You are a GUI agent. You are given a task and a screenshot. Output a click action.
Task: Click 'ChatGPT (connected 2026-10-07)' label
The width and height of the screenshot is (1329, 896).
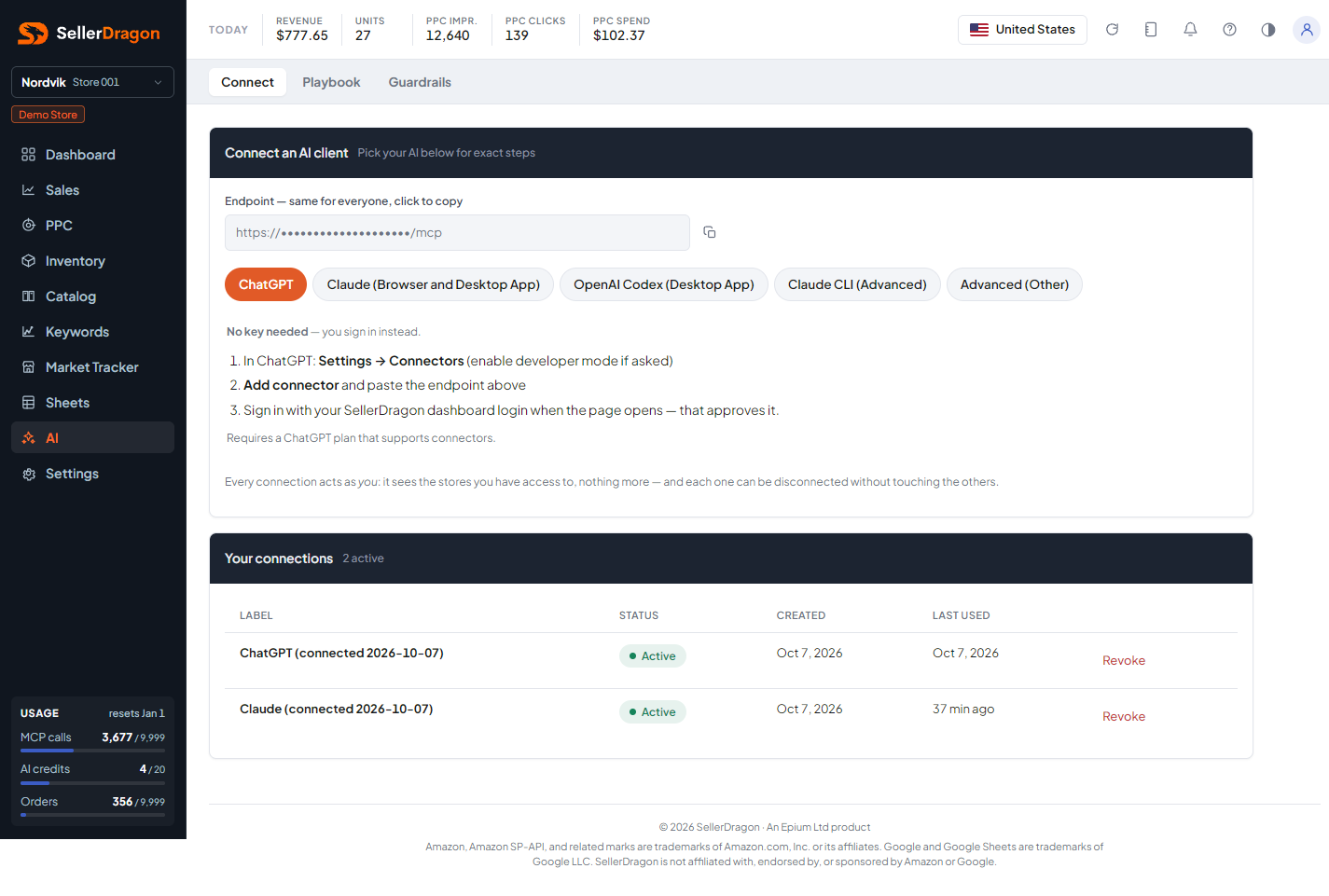pos(341,654)
